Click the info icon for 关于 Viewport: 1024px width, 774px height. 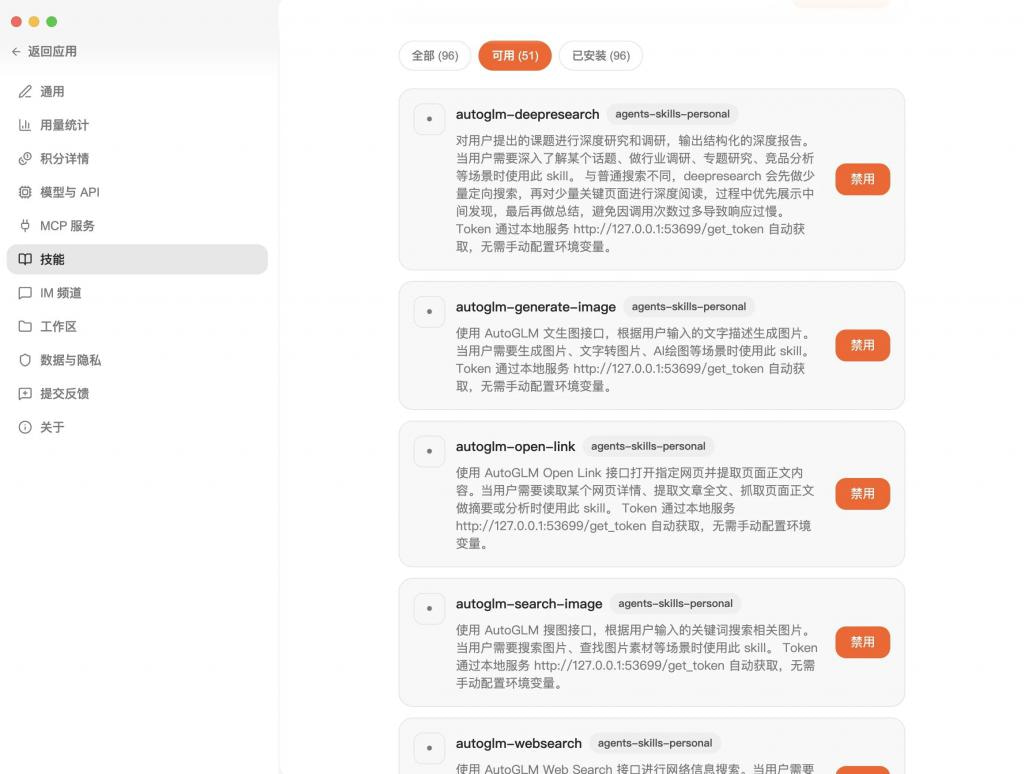click(x=25, y=427)
